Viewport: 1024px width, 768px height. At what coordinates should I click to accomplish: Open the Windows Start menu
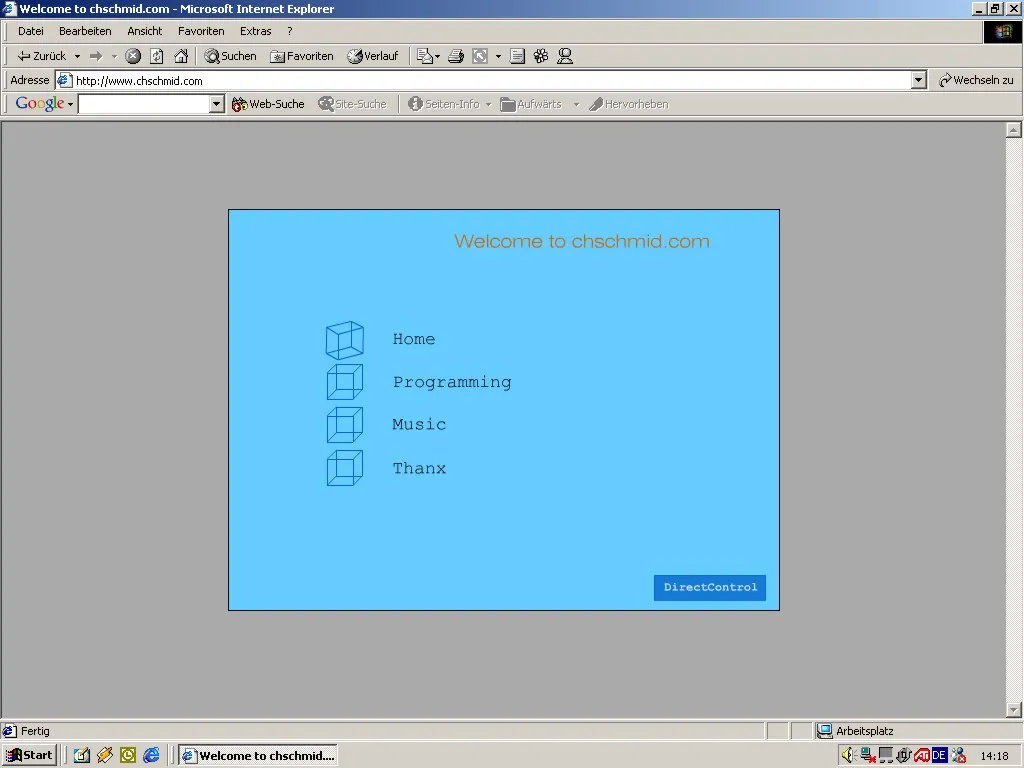click(x=29, y=756)
